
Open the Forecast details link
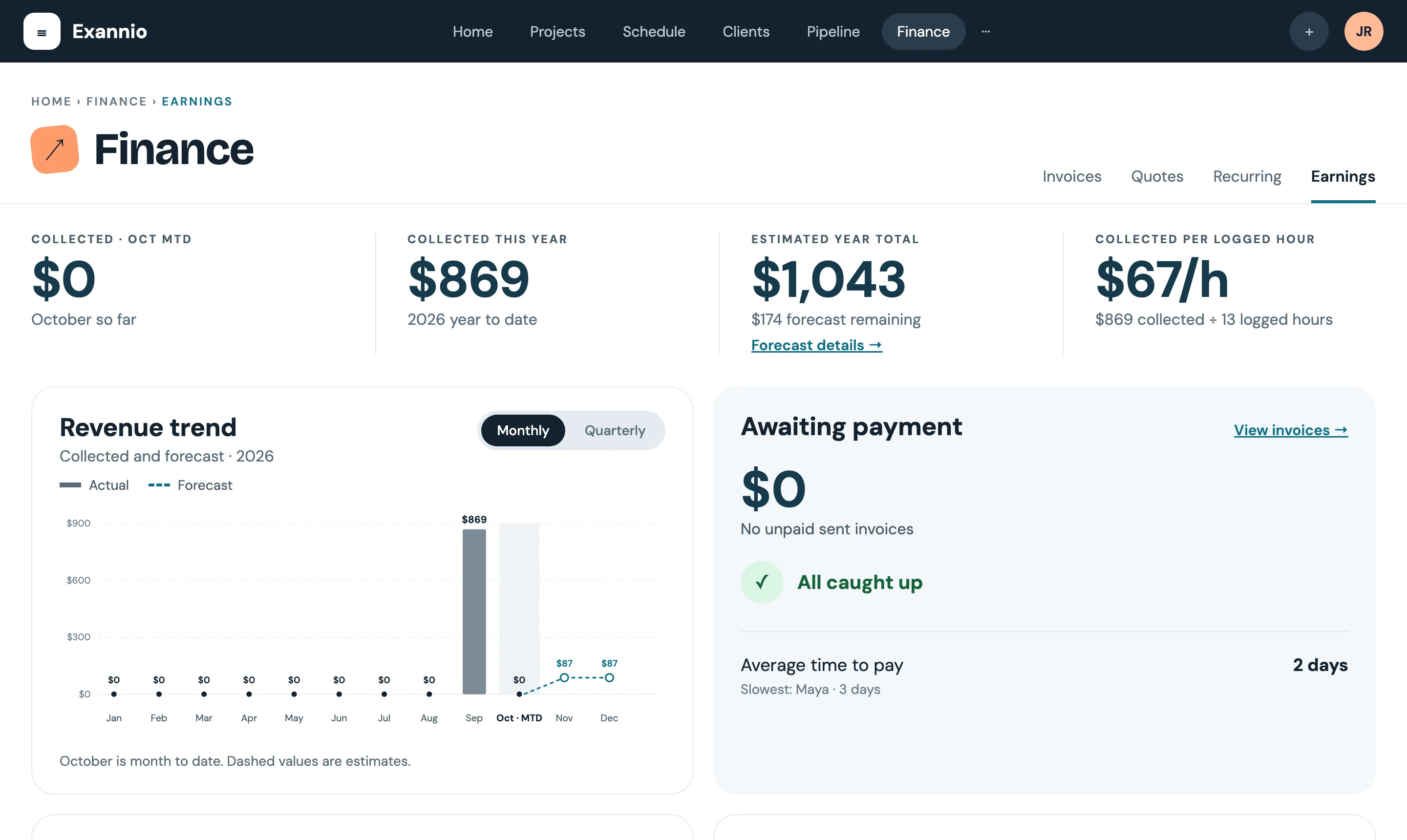816,345
